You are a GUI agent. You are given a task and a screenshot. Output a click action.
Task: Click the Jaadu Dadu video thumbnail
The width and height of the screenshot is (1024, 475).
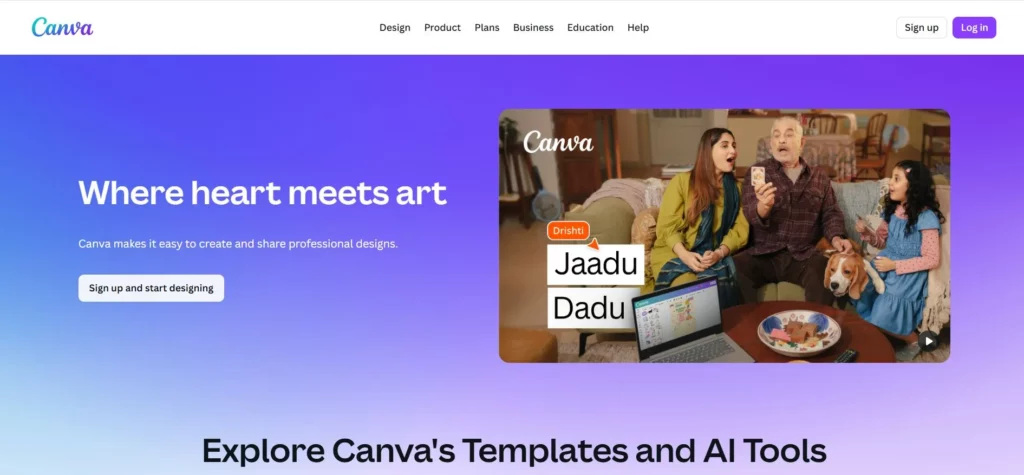[724, 235]
